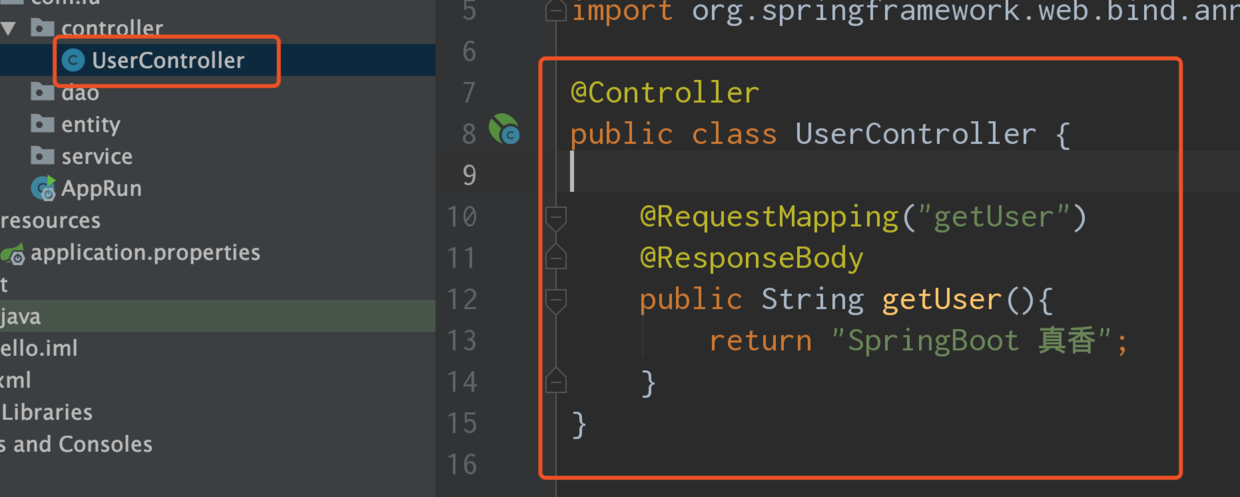Fold the getUser method at line 12
Image resolution: width=1240 pixels, height=497 pixels.
[556, 299]
